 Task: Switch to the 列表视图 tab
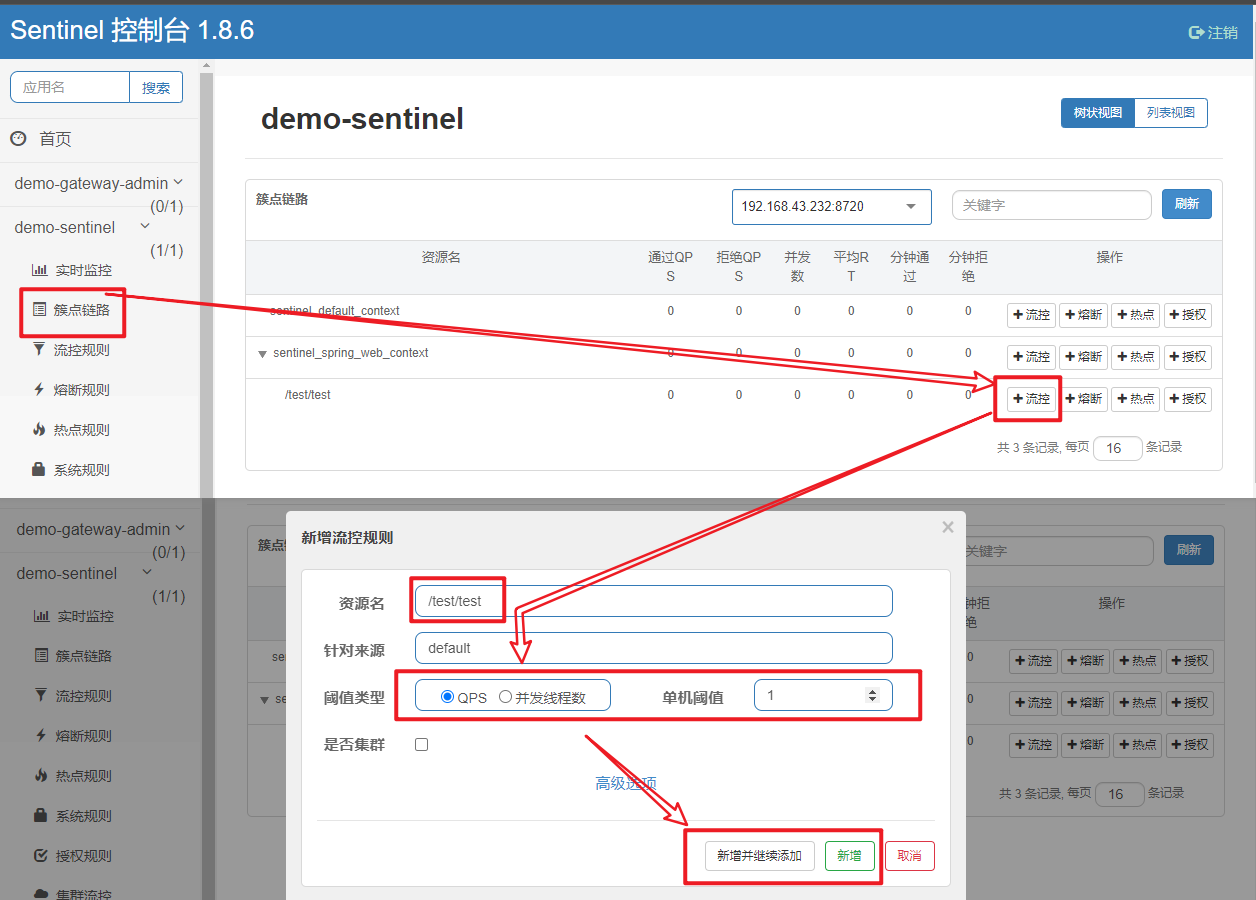tap(1170, 113)
